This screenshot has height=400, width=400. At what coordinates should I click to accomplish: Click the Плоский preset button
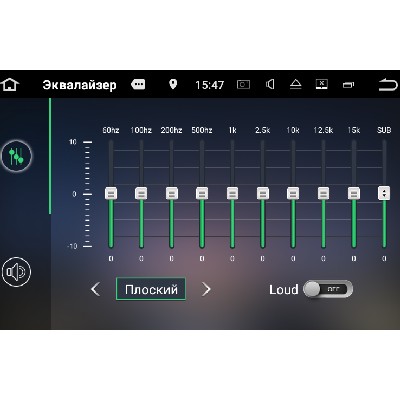(151, 289)
